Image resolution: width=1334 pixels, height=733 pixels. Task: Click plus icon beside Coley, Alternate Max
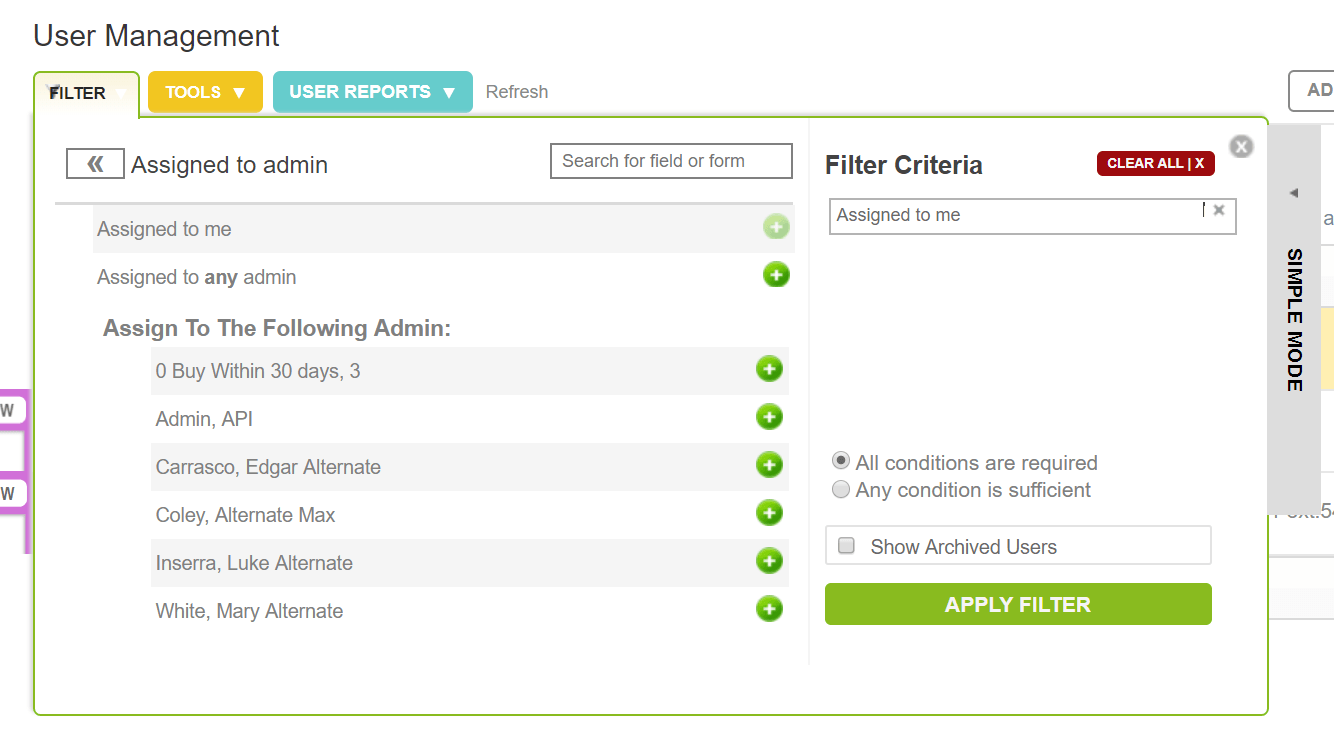tap(769, 513)
